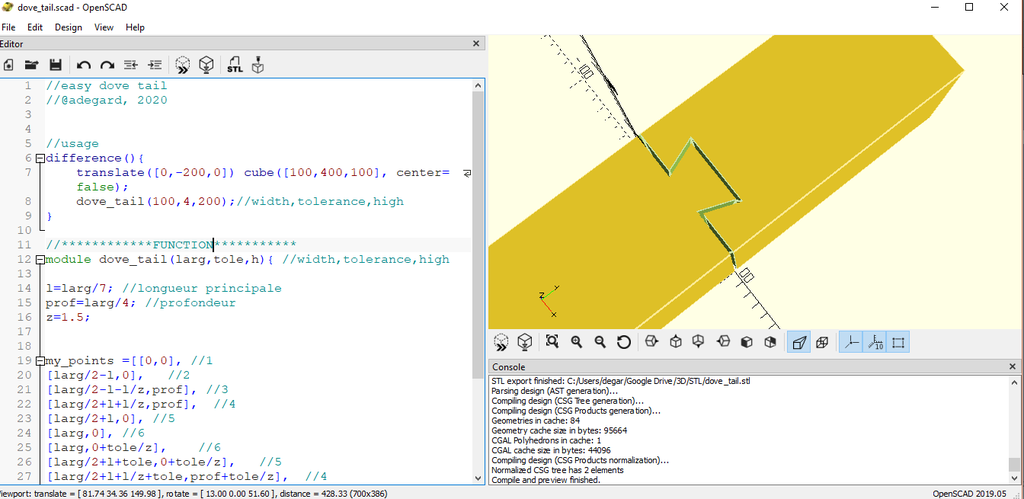Toggle Show Edges in viewport toolbar
1024x499 pixels.
click(x=898, y=342)
